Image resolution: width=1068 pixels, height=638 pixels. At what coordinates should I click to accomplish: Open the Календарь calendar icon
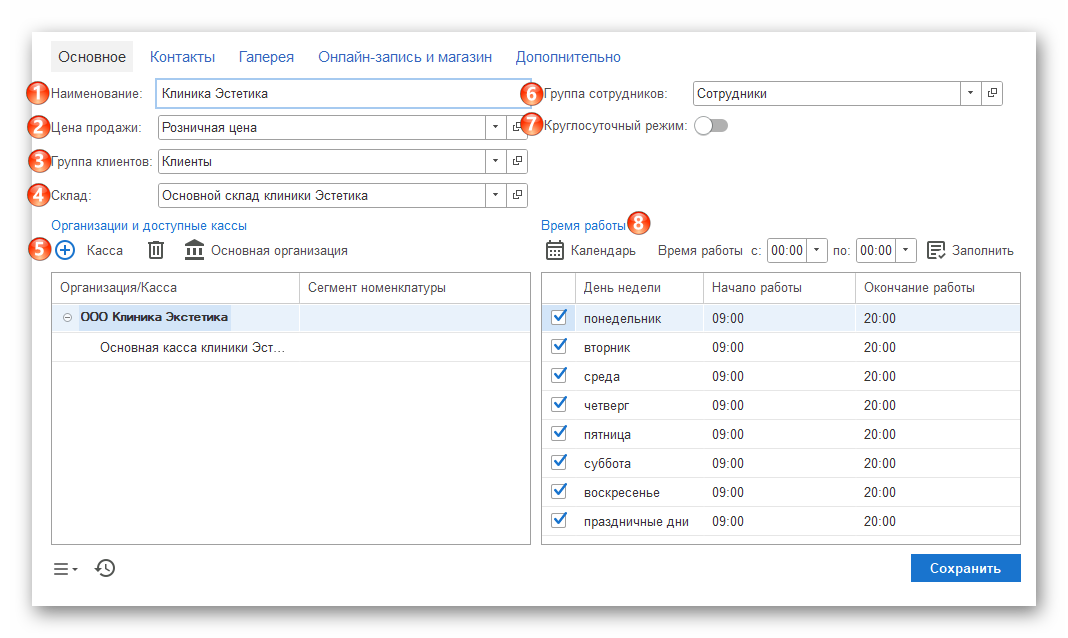(555, 250)
